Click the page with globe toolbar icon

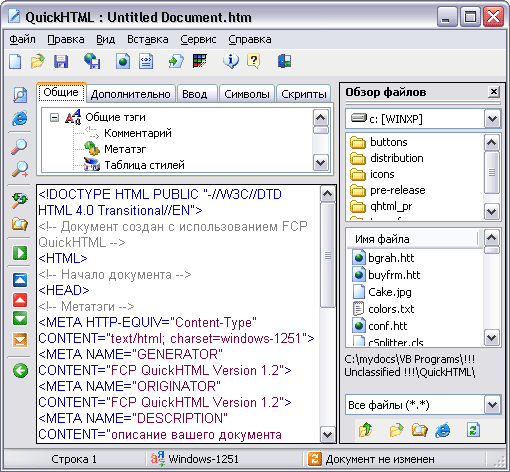click(x=123, y=61)
